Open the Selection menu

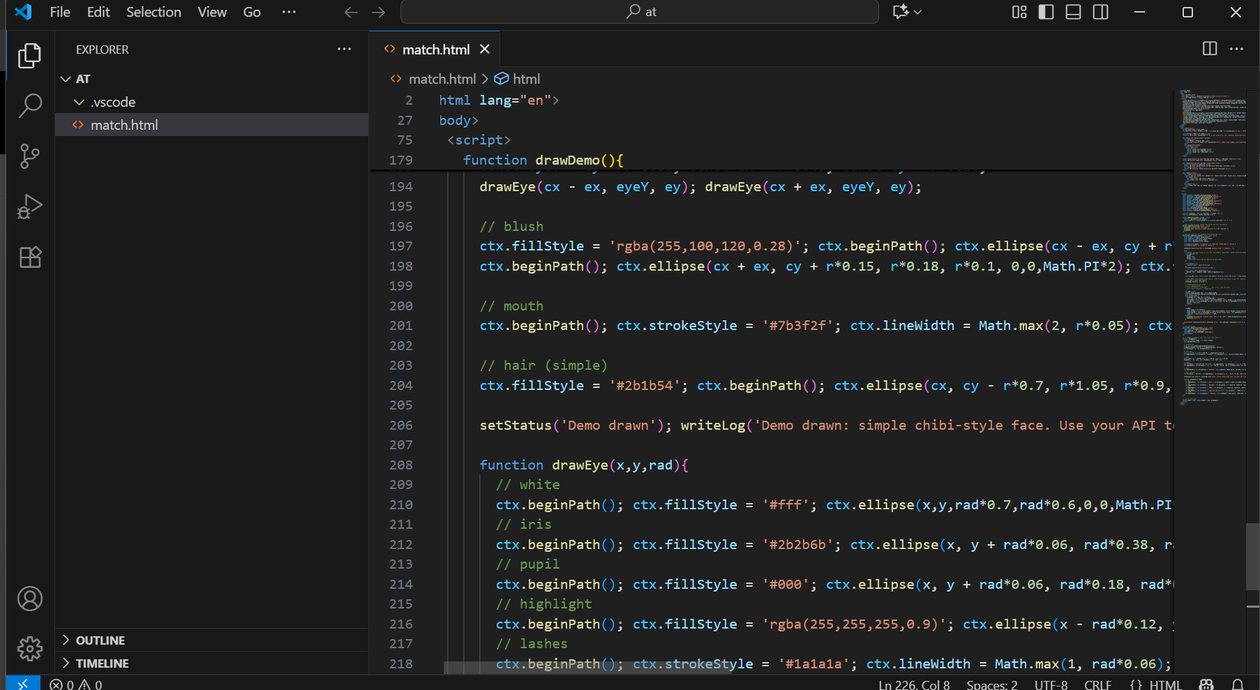coord(153,12)
